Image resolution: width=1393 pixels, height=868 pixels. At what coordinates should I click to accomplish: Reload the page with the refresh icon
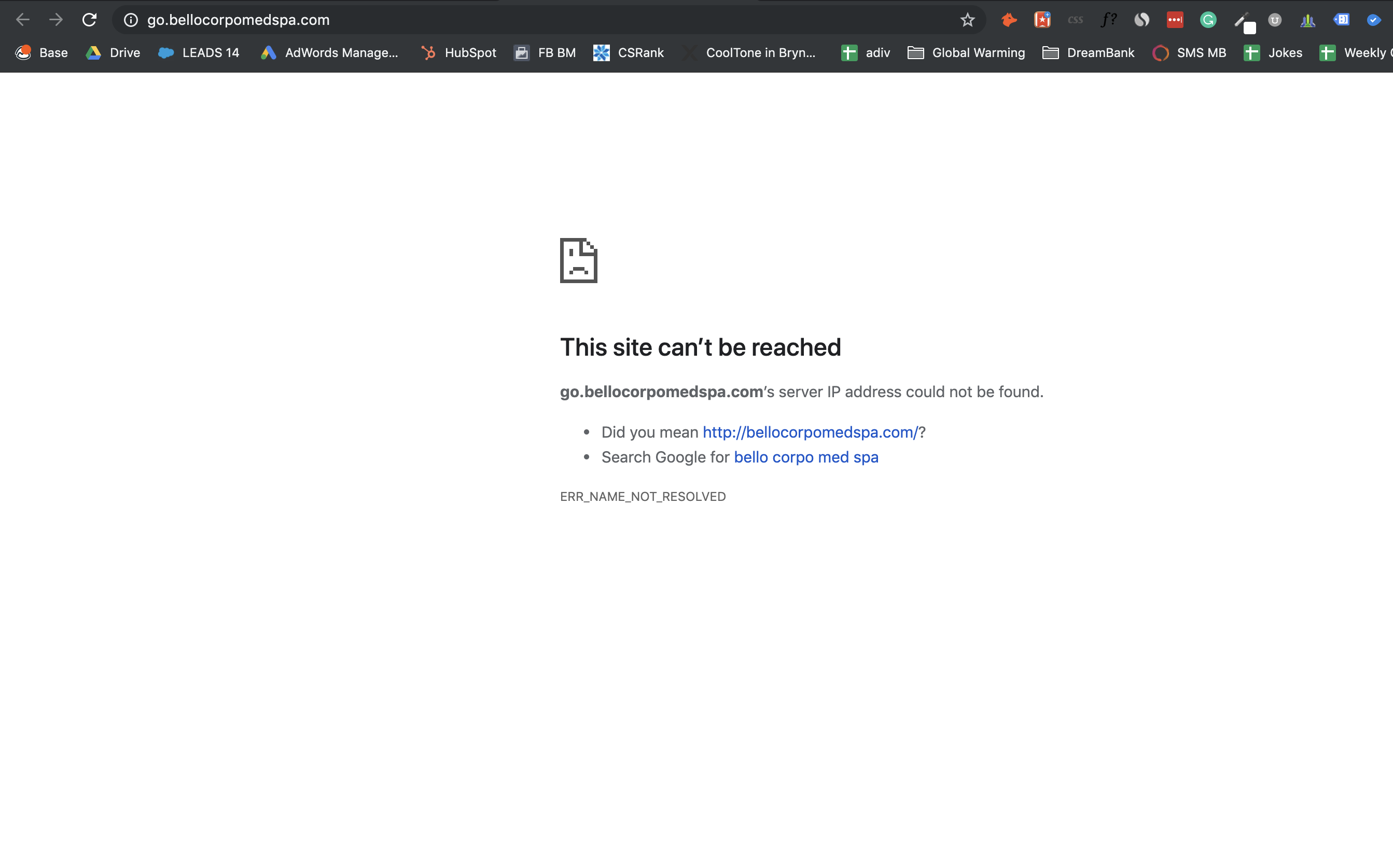pos(89,20)
